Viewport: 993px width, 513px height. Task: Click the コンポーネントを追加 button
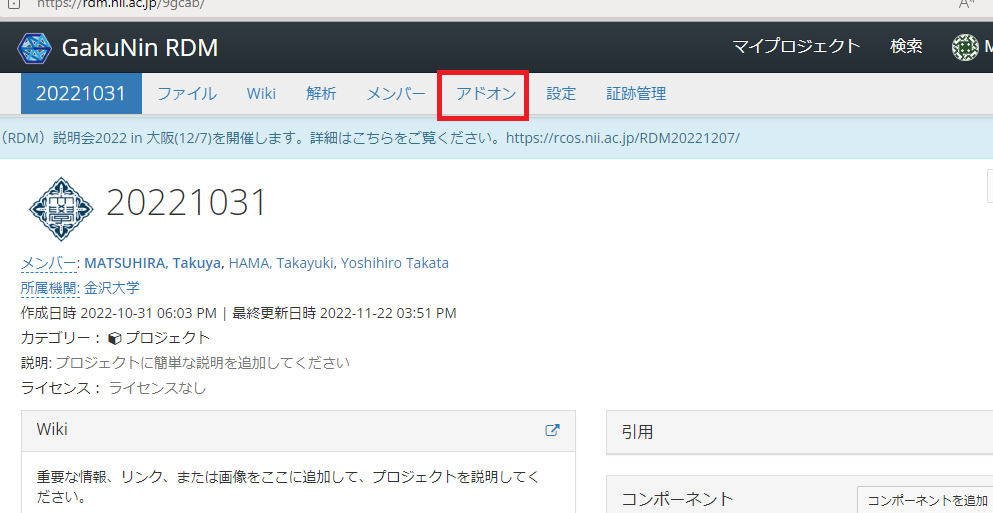pos(927,500)
